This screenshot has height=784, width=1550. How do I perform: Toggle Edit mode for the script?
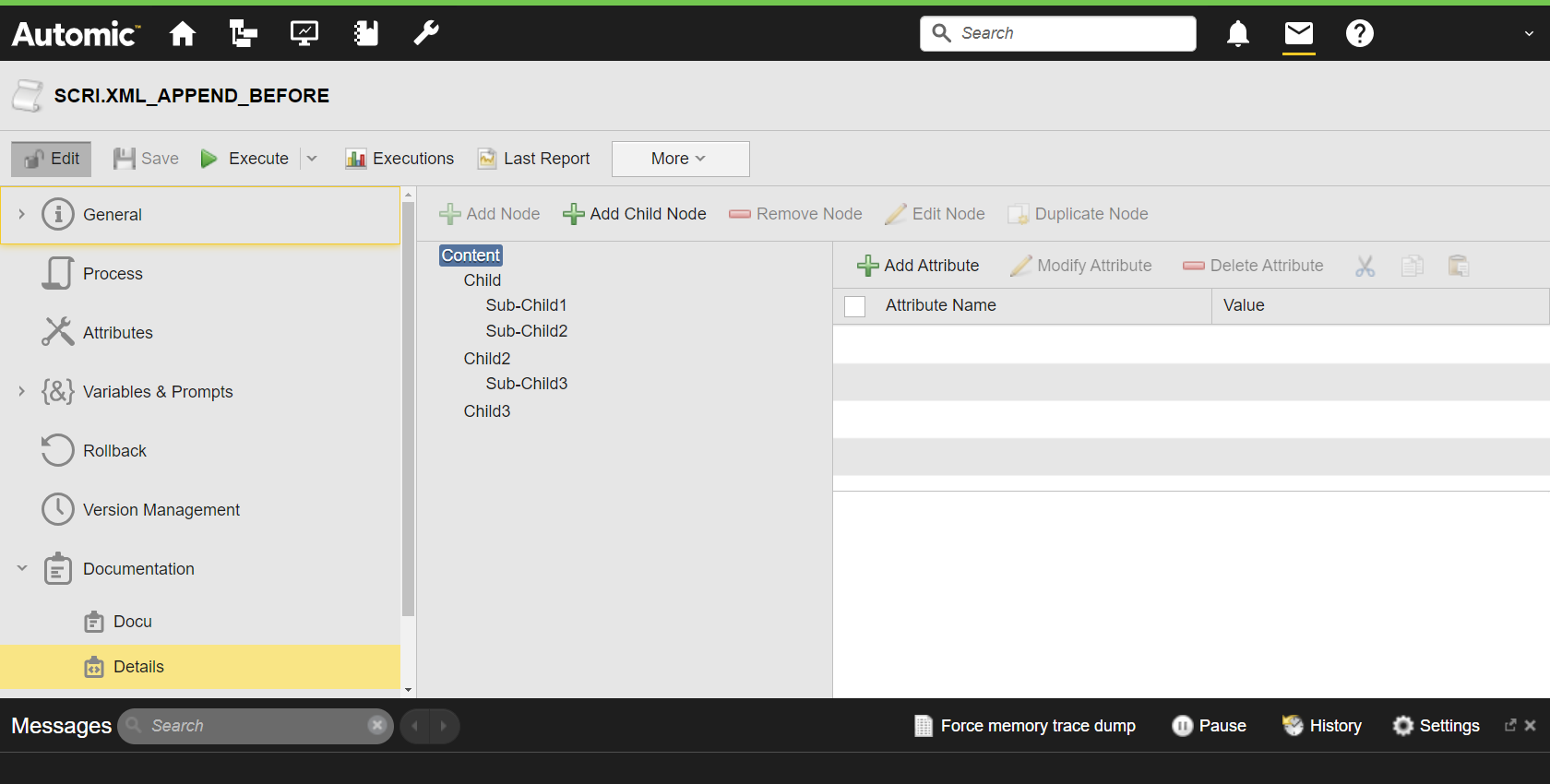coord(52,159)
